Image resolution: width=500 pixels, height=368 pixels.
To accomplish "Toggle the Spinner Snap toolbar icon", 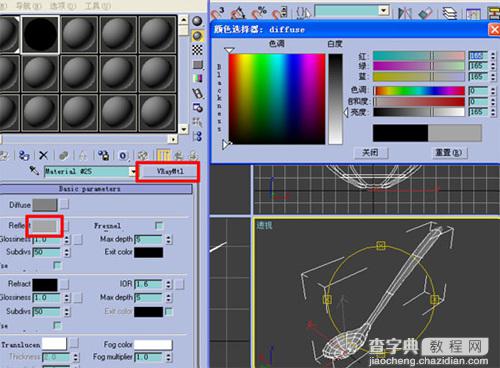I will [x=279, y=13].
